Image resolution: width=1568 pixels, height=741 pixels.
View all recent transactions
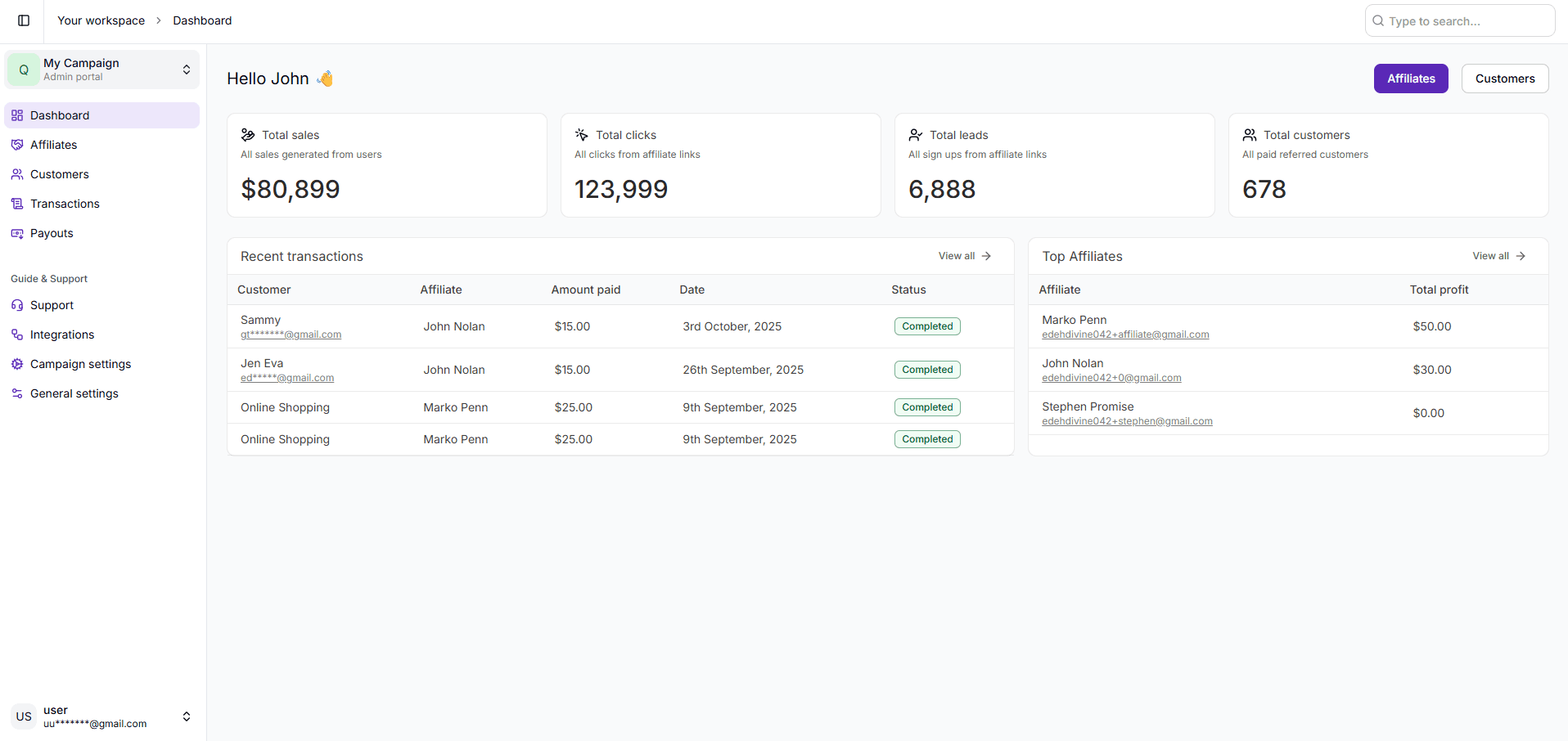pos(964,256)
